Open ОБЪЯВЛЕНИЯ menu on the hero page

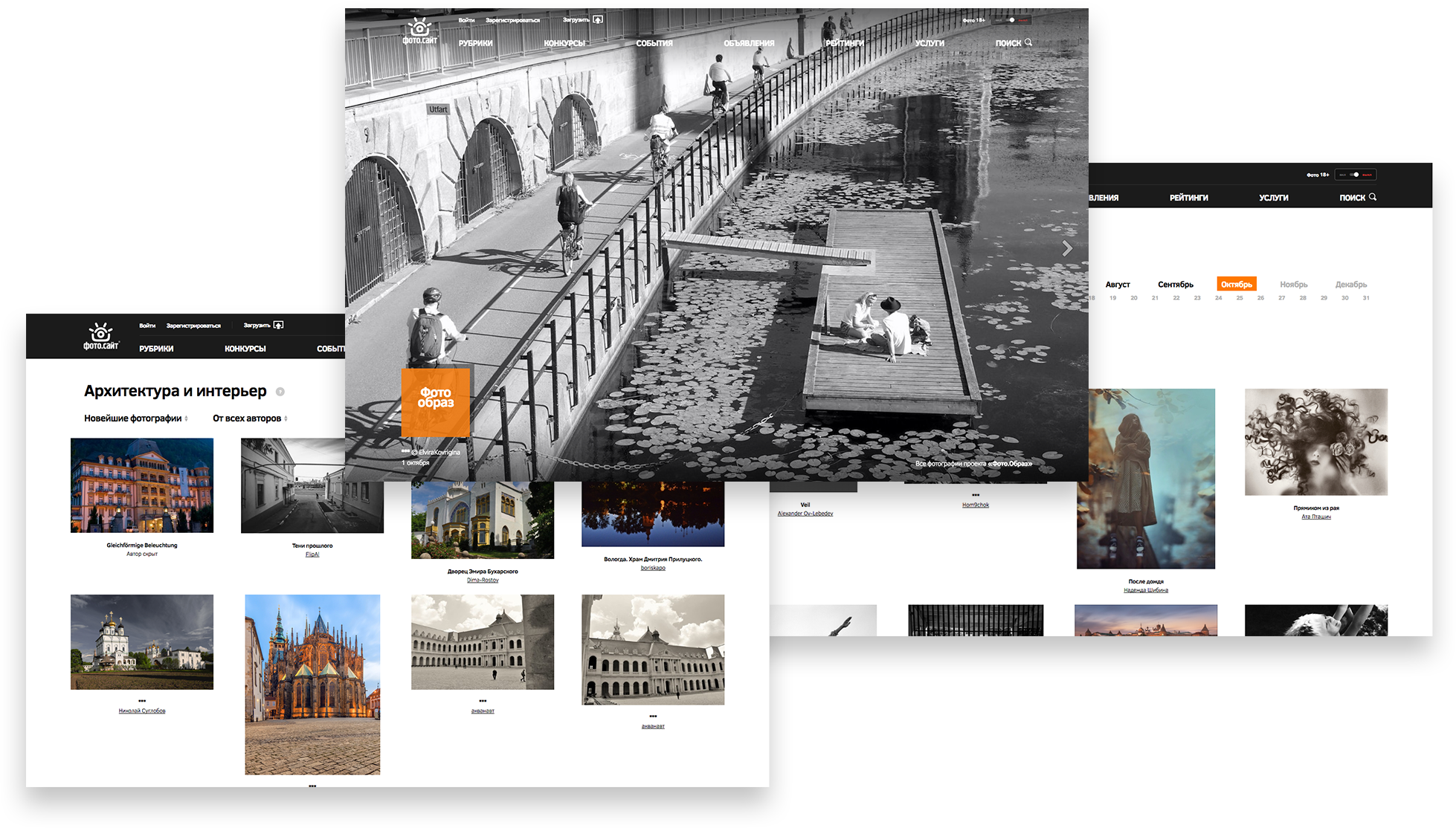pos(749,43)
